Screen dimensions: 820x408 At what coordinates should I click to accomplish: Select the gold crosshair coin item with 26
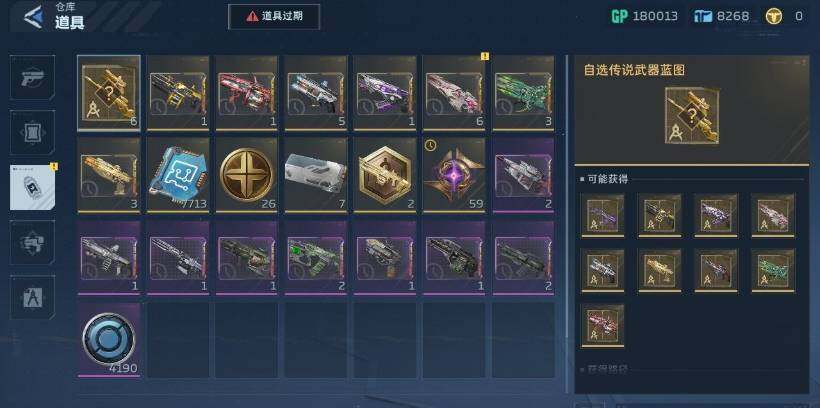[247, 175]
